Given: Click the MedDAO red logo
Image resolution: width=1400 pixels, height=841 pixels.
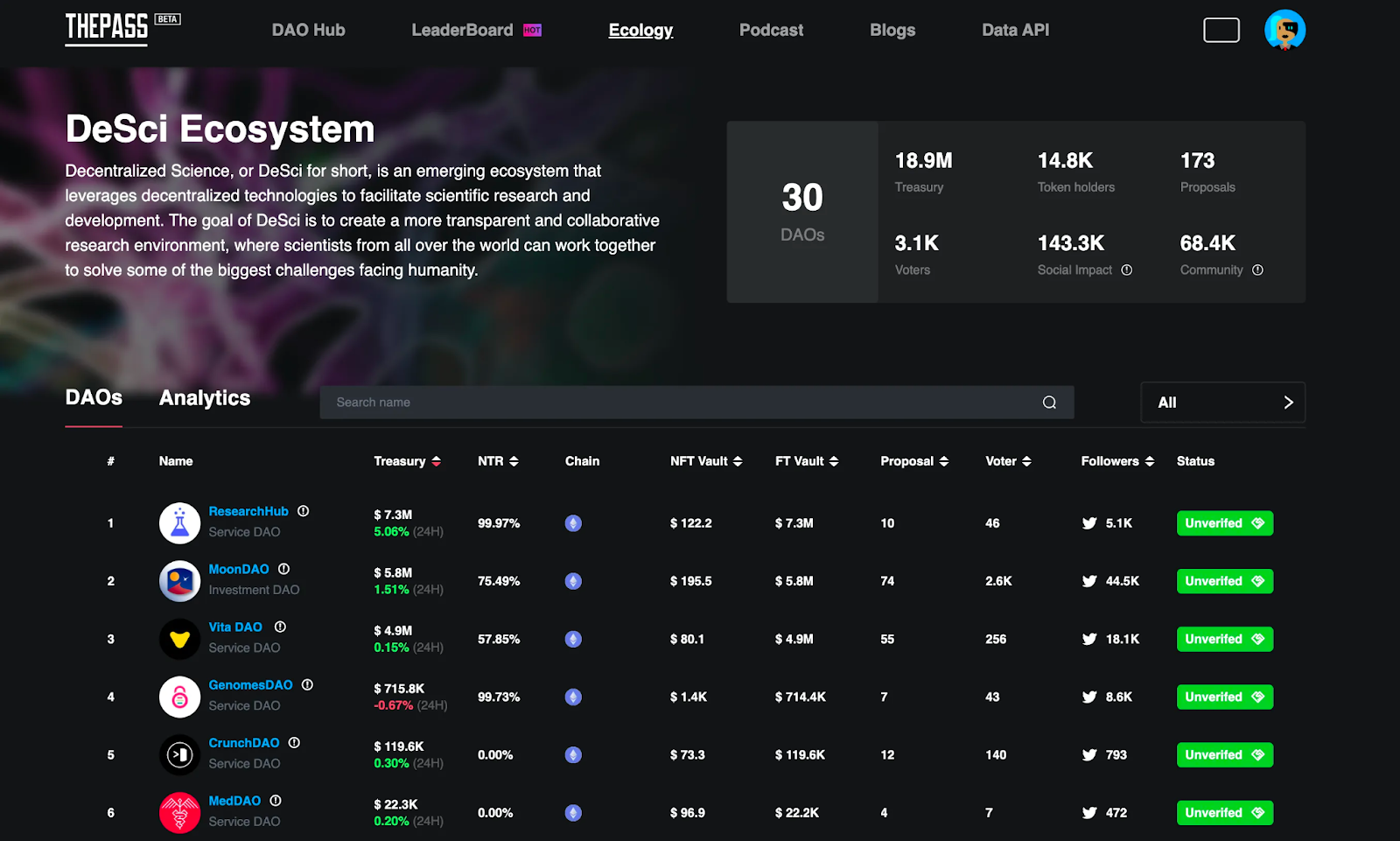Looking at the screenshot, I should (179, 813).
